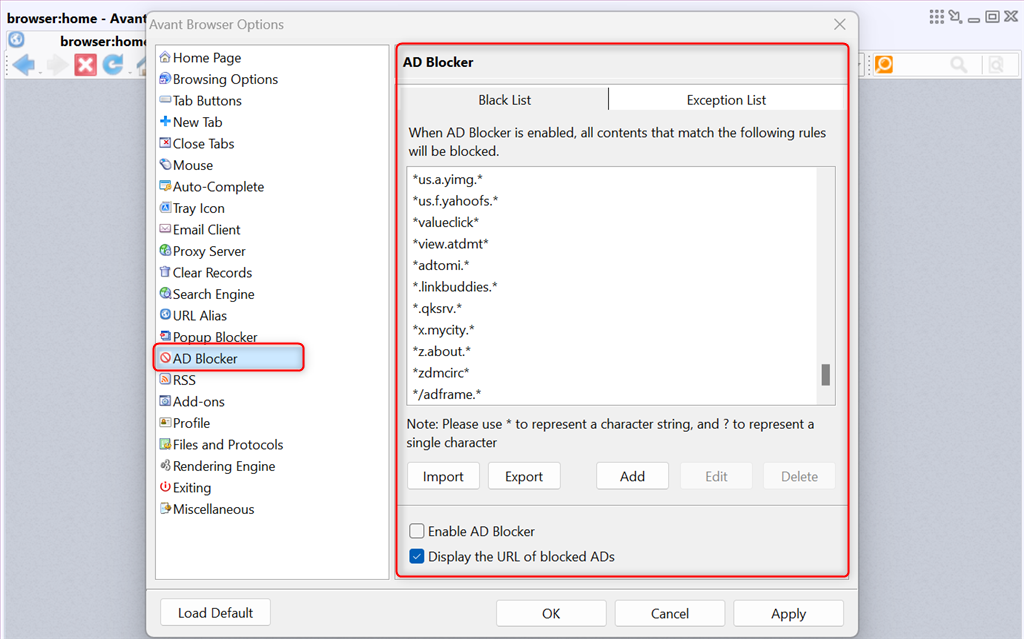Viewport: 1024px width, 639px height.
Task: Select the *view.atdmt* rule
Action: tap(450, 244)
